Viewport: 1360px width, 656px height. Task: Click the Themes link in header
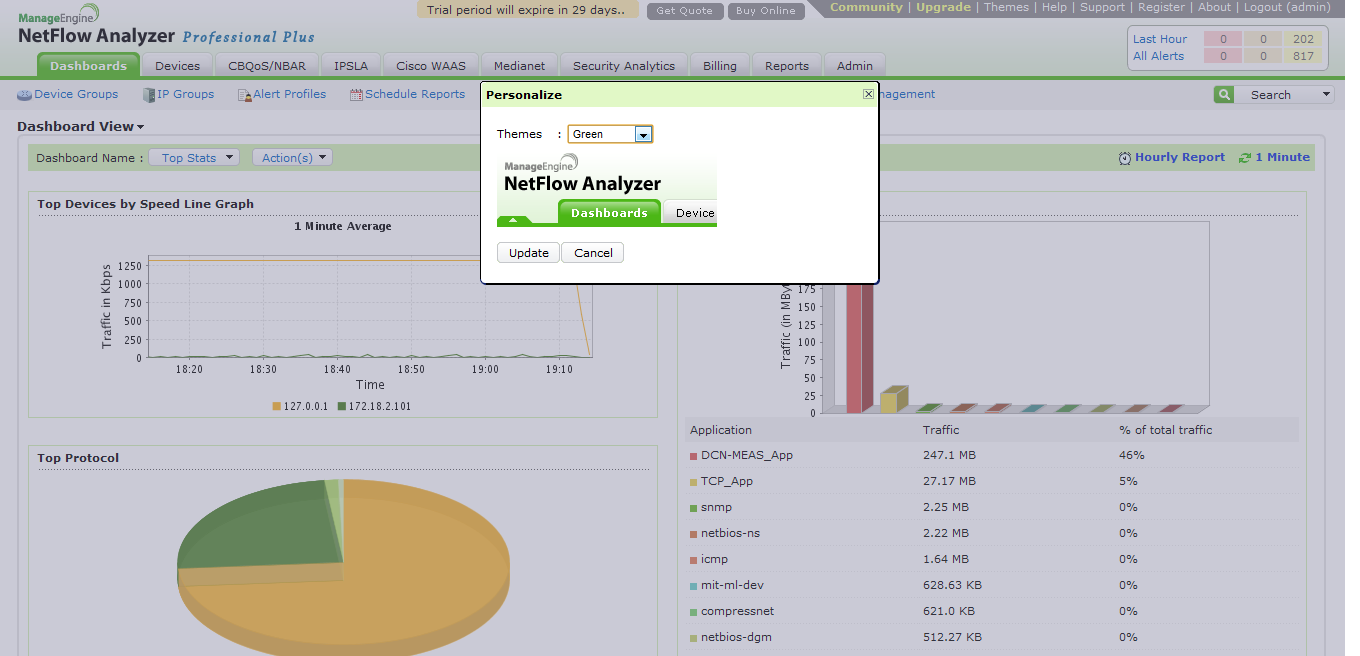pos(1006,7)
